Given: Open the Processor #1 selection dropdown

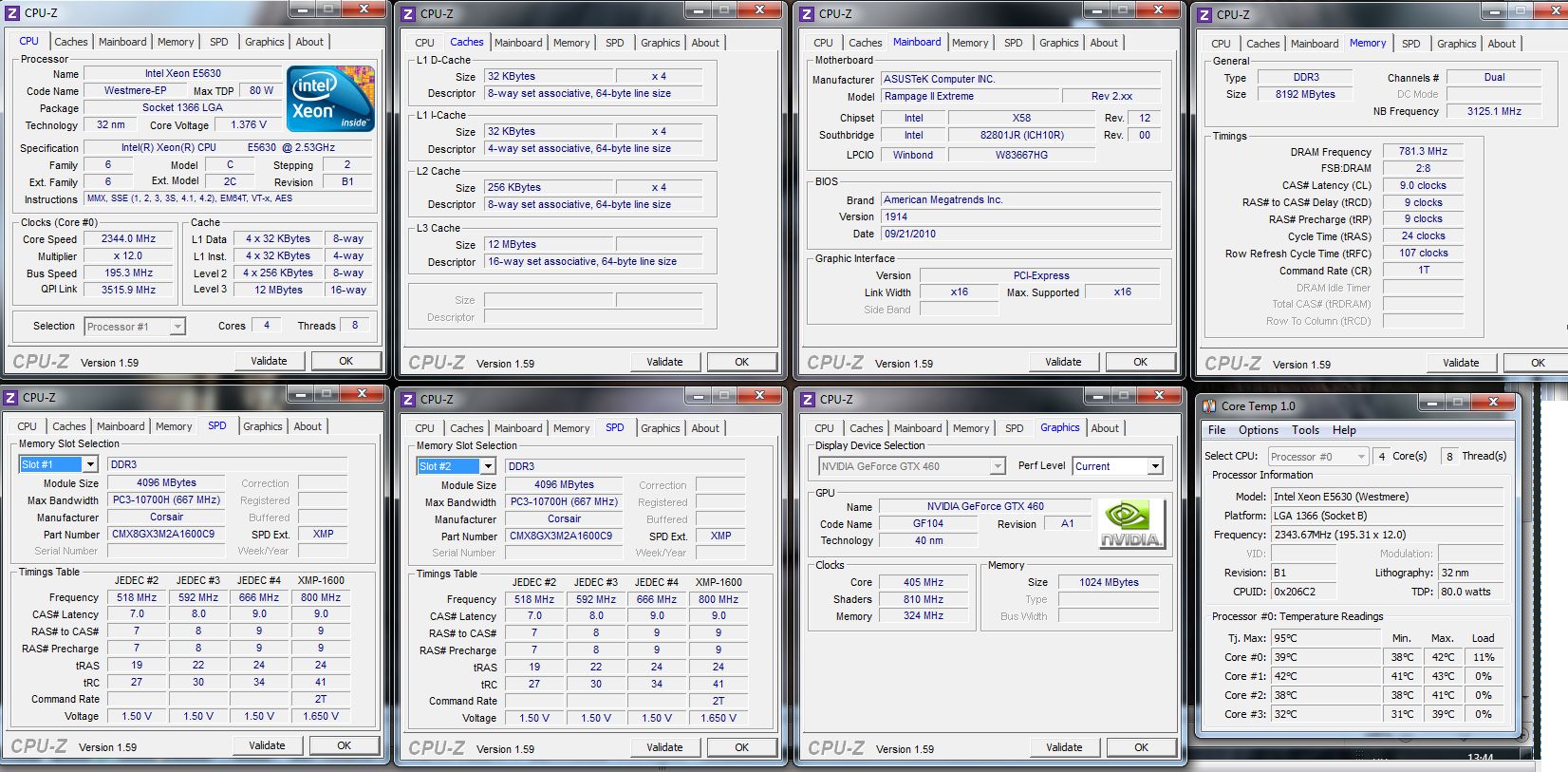Looking at the screenshot, I should click(x=177, y=327).
